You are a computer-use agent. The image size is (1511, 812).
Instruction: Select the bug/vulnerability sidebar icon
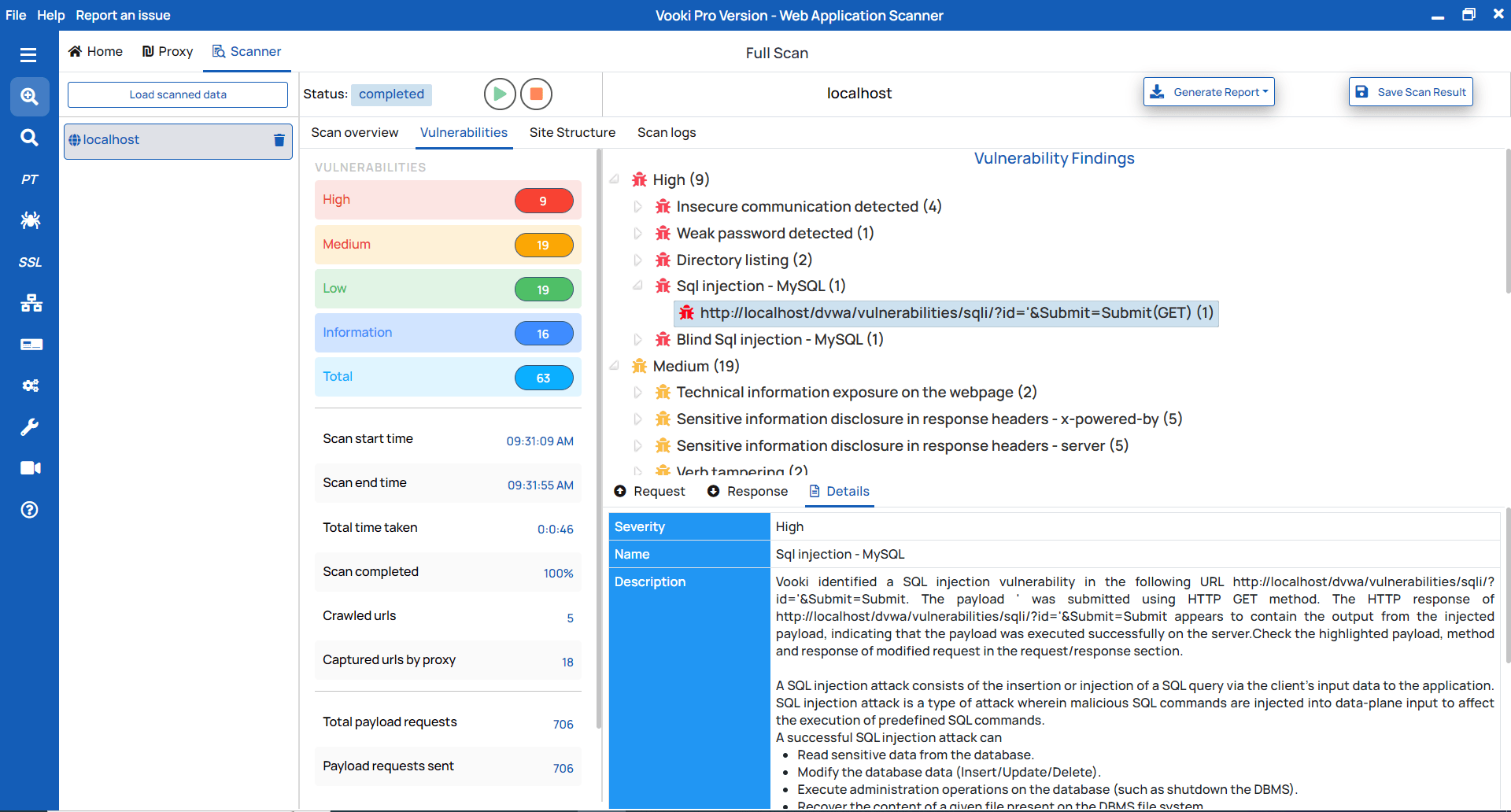pyautogui.click(x=29, y=220)
